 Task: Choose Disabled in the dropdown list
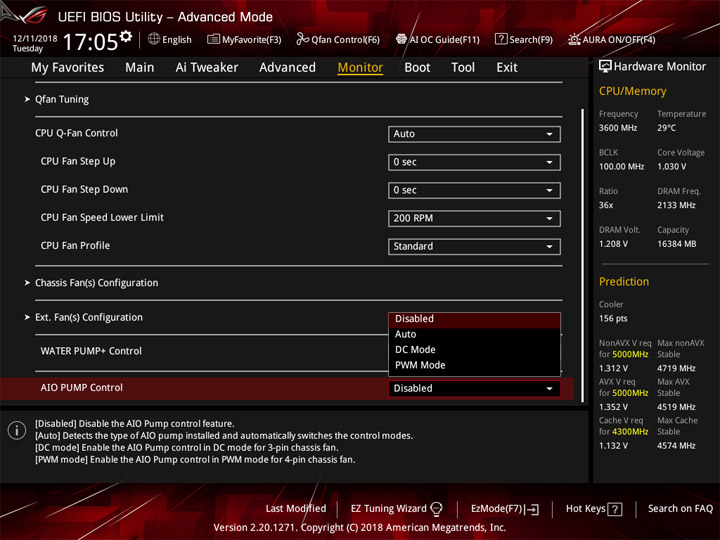474,319
